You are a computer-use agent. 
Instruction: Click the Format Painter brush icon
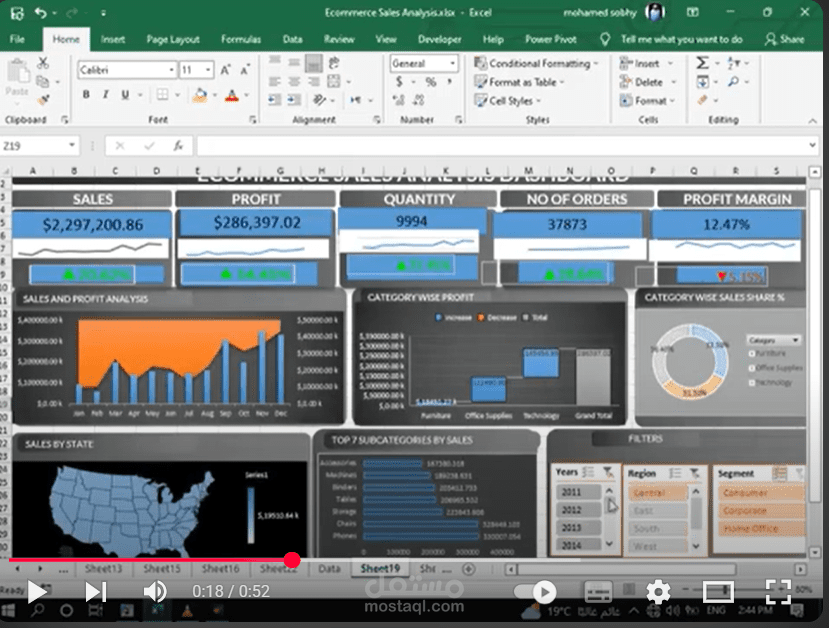pos(43,99)
